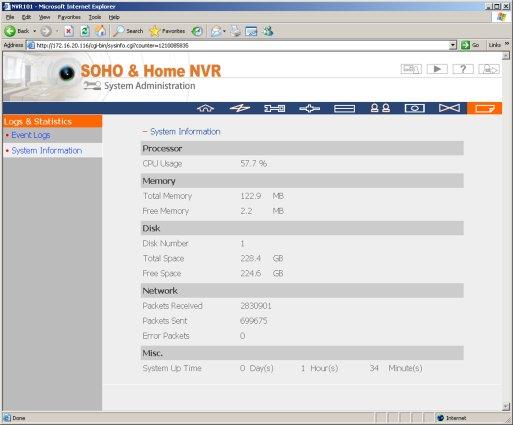513x425 pixels.
Task: Click the System Up Time label
Action: pos(172,368)
